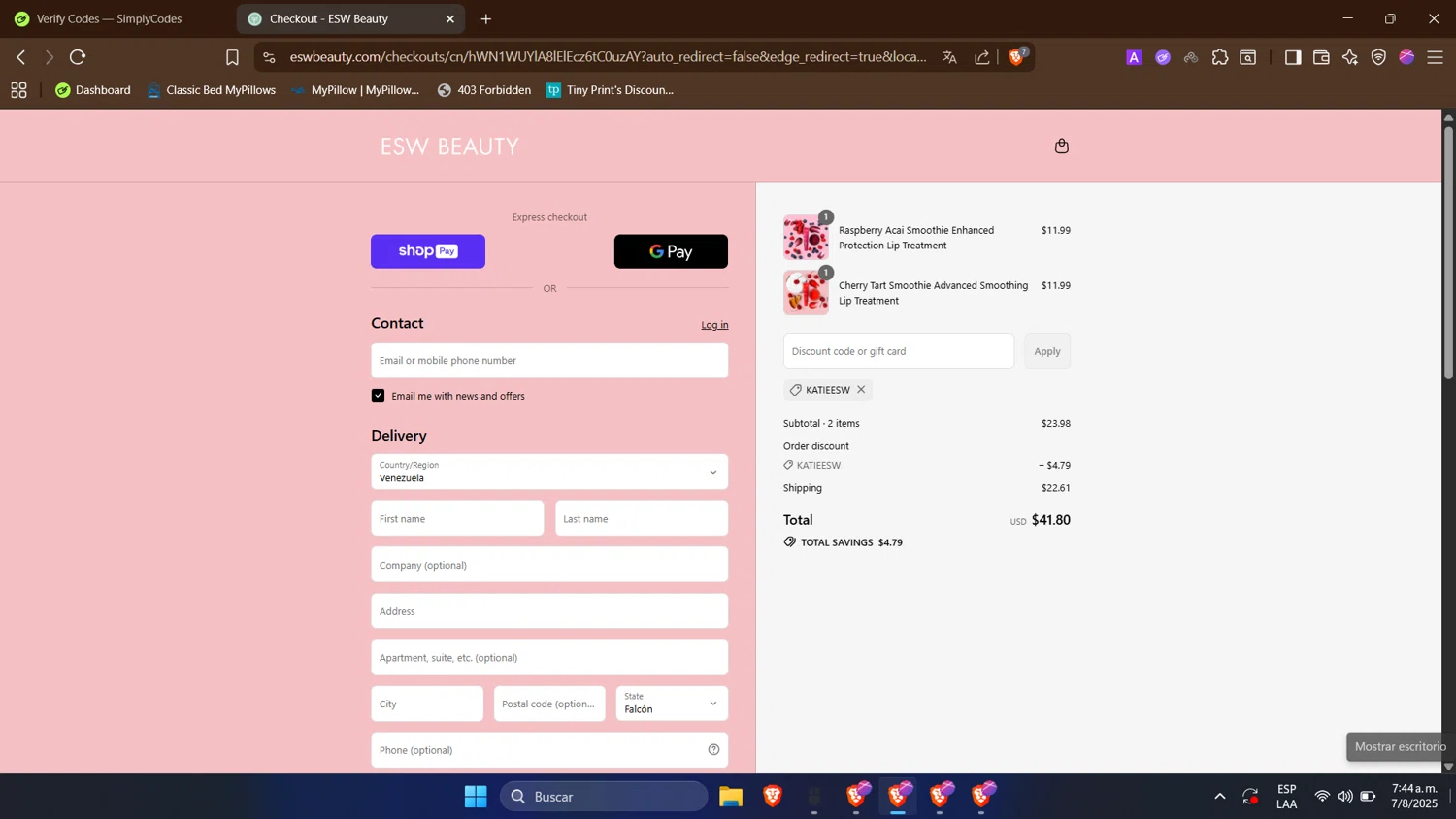The height and width of the screenshot is (819, 1456).
Task: Click the Phone (optional) field
Action: 549,750
